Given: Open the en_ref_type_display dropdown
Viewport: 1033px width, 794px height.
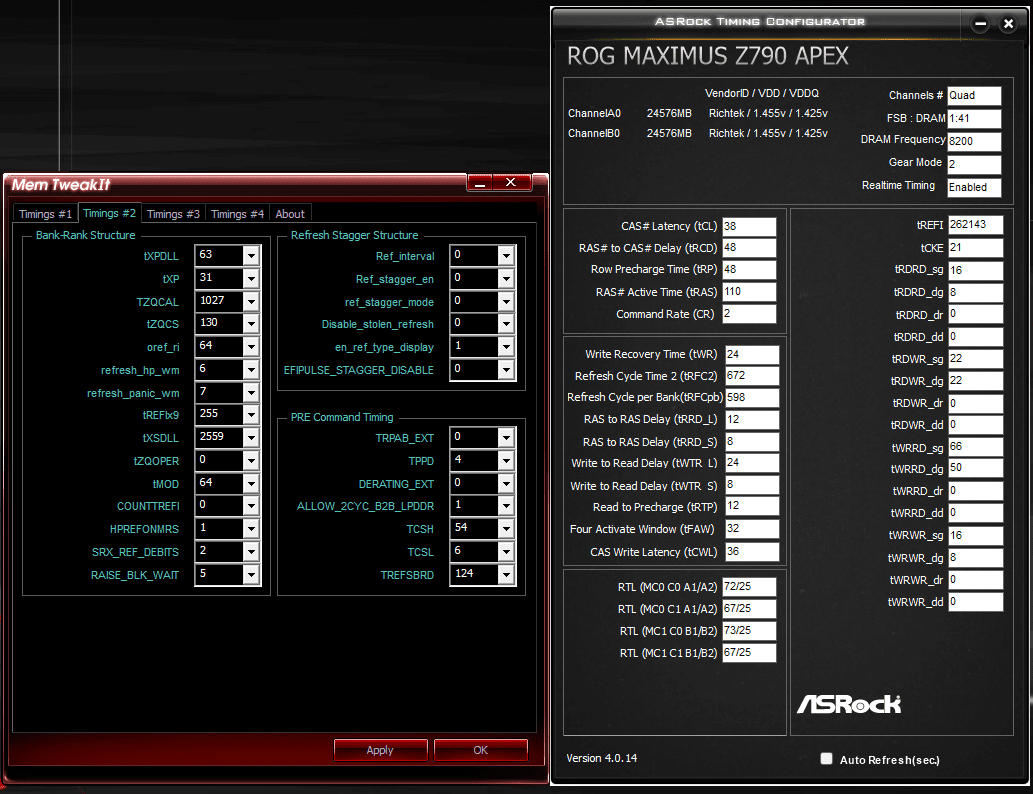Looking at the screenshot, I should click(506, 347).
